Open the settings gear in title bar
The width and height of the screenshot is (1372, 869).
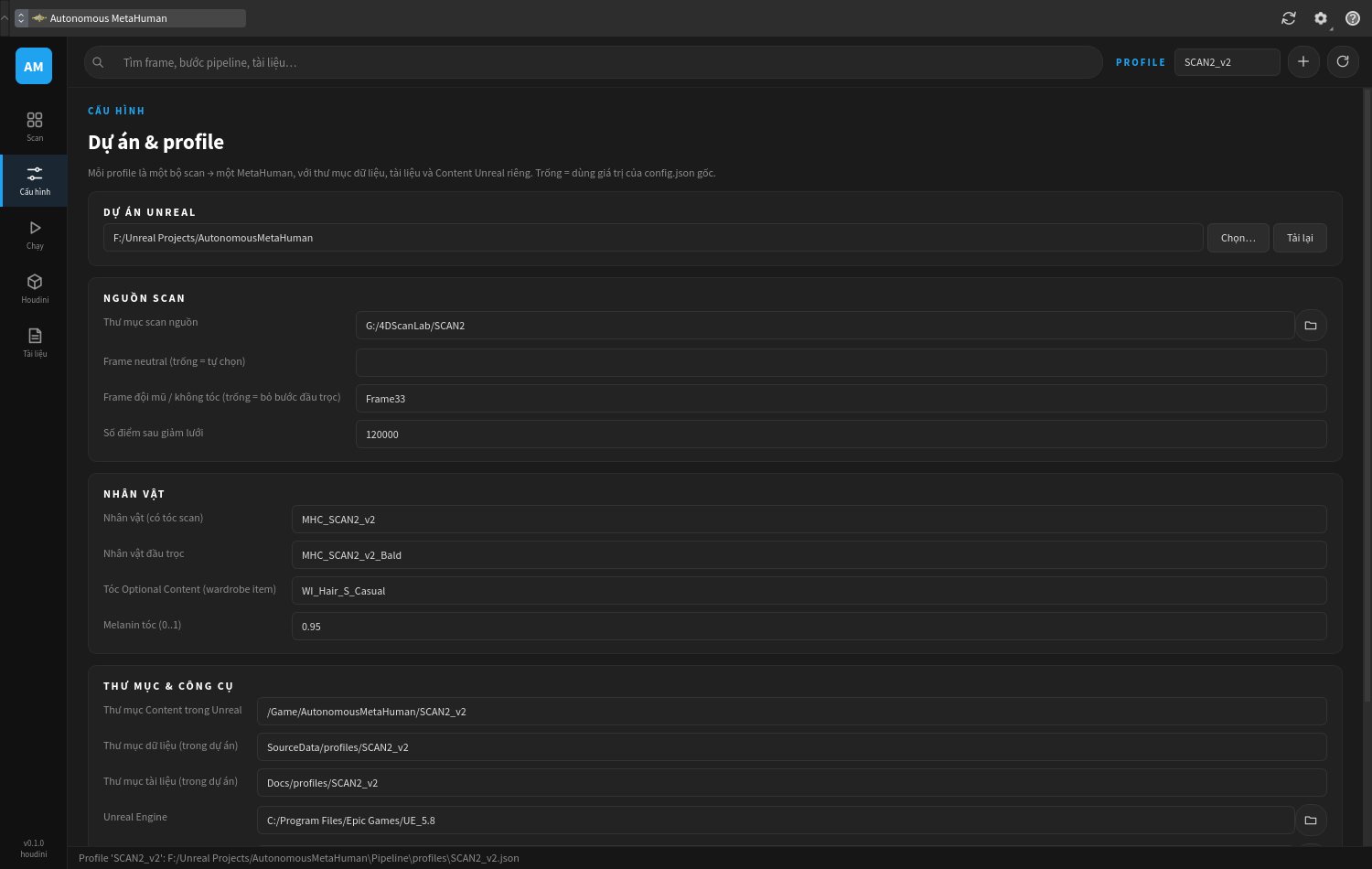tap(1321, 18)
